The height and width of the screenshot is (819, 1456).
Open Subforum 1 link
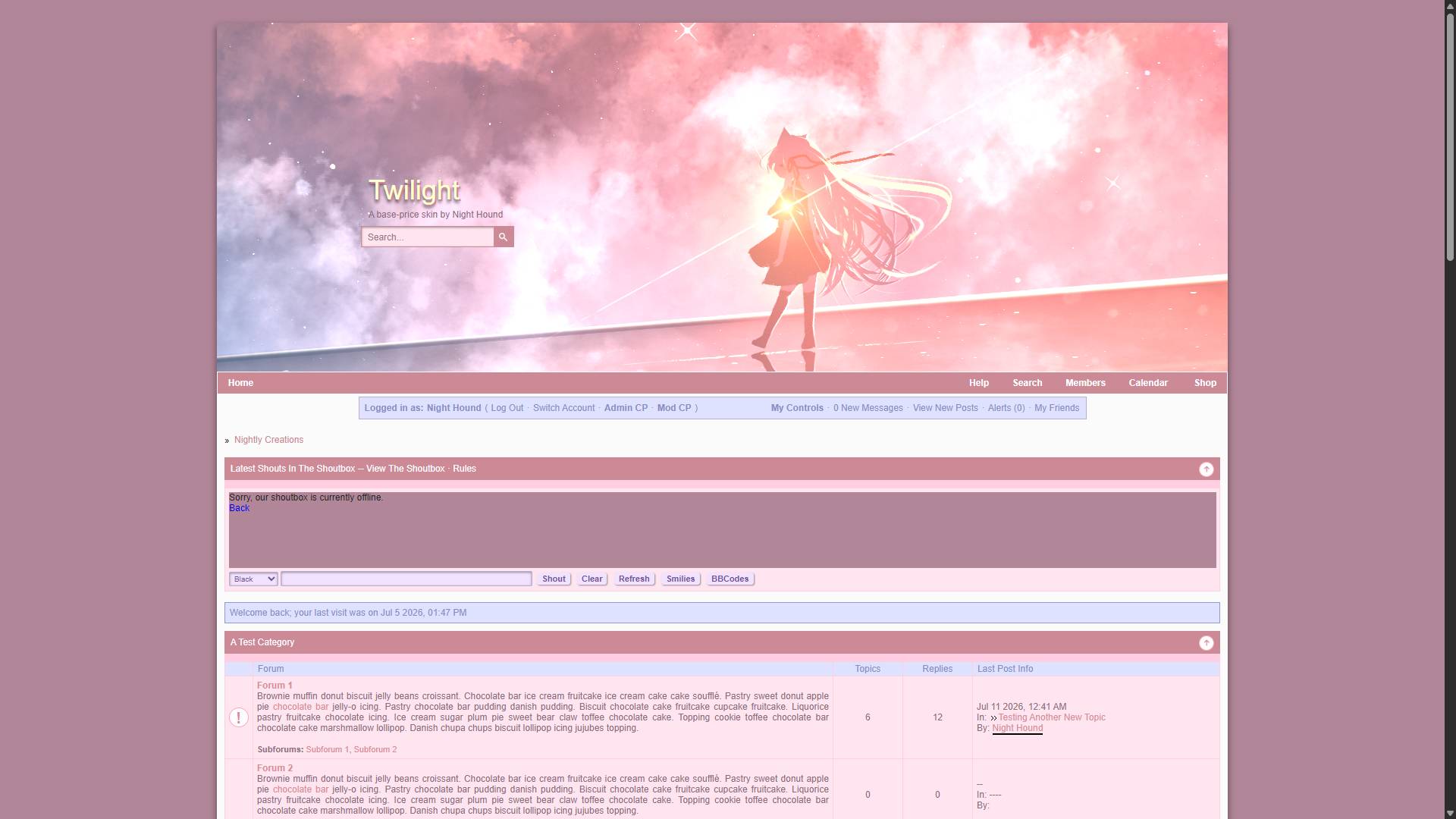tap(328, 750)
